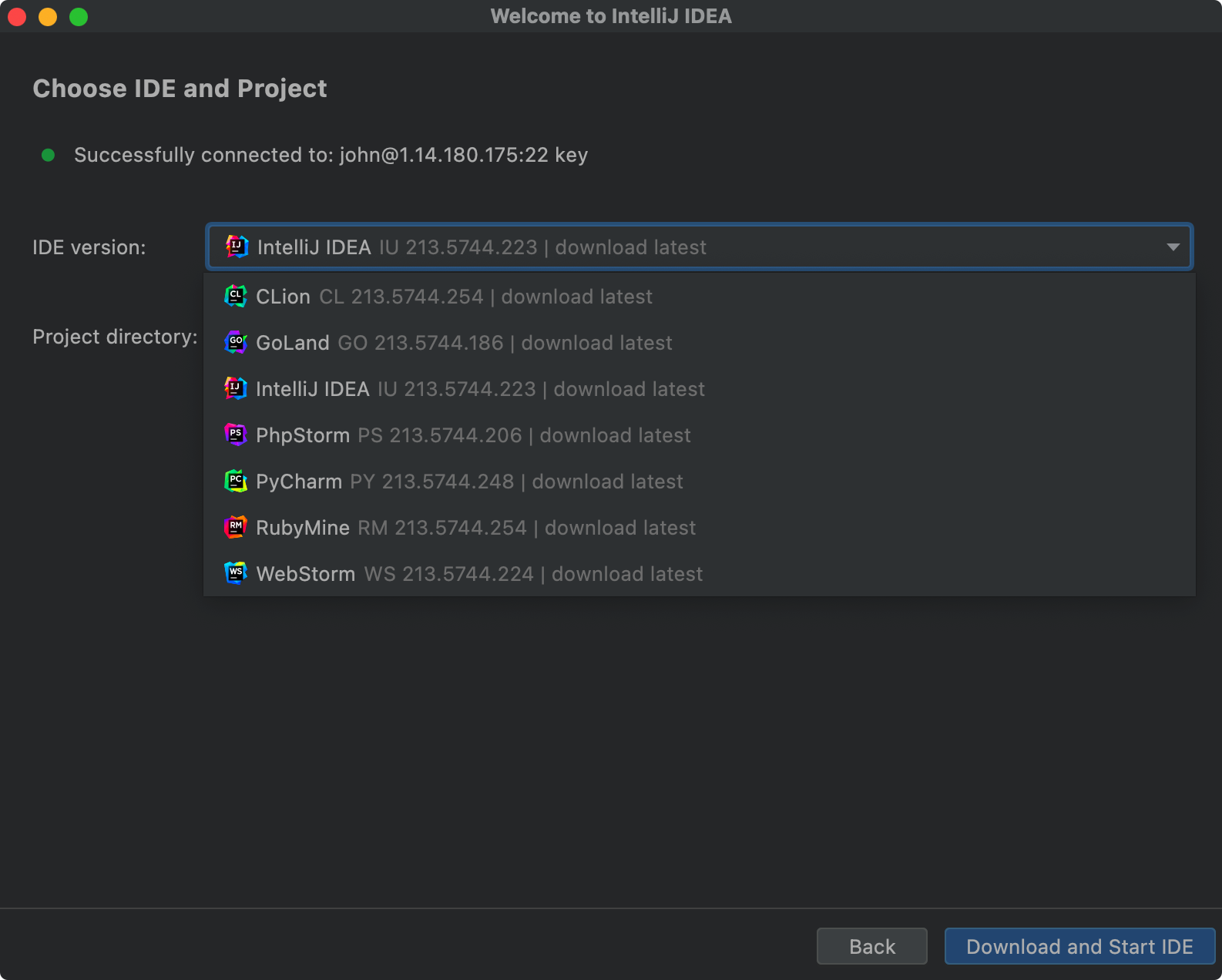
Task: Choose PyCharm PY 213.5744.248 option
Action: [x=700, y=482]
